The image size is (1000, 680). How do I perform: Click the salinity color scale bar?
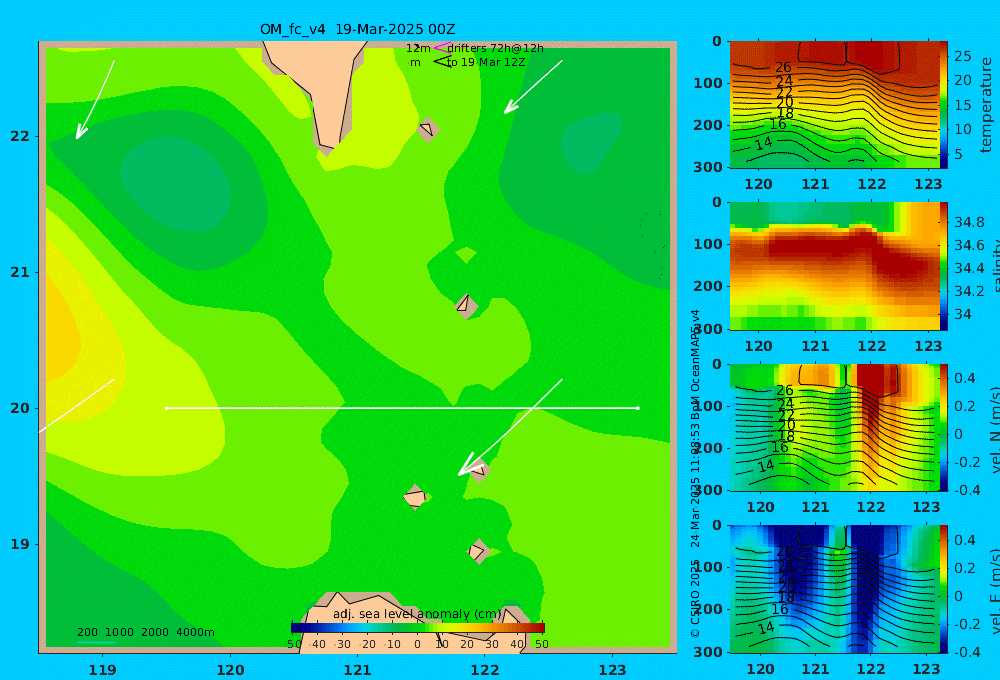(x=944, y=266)
